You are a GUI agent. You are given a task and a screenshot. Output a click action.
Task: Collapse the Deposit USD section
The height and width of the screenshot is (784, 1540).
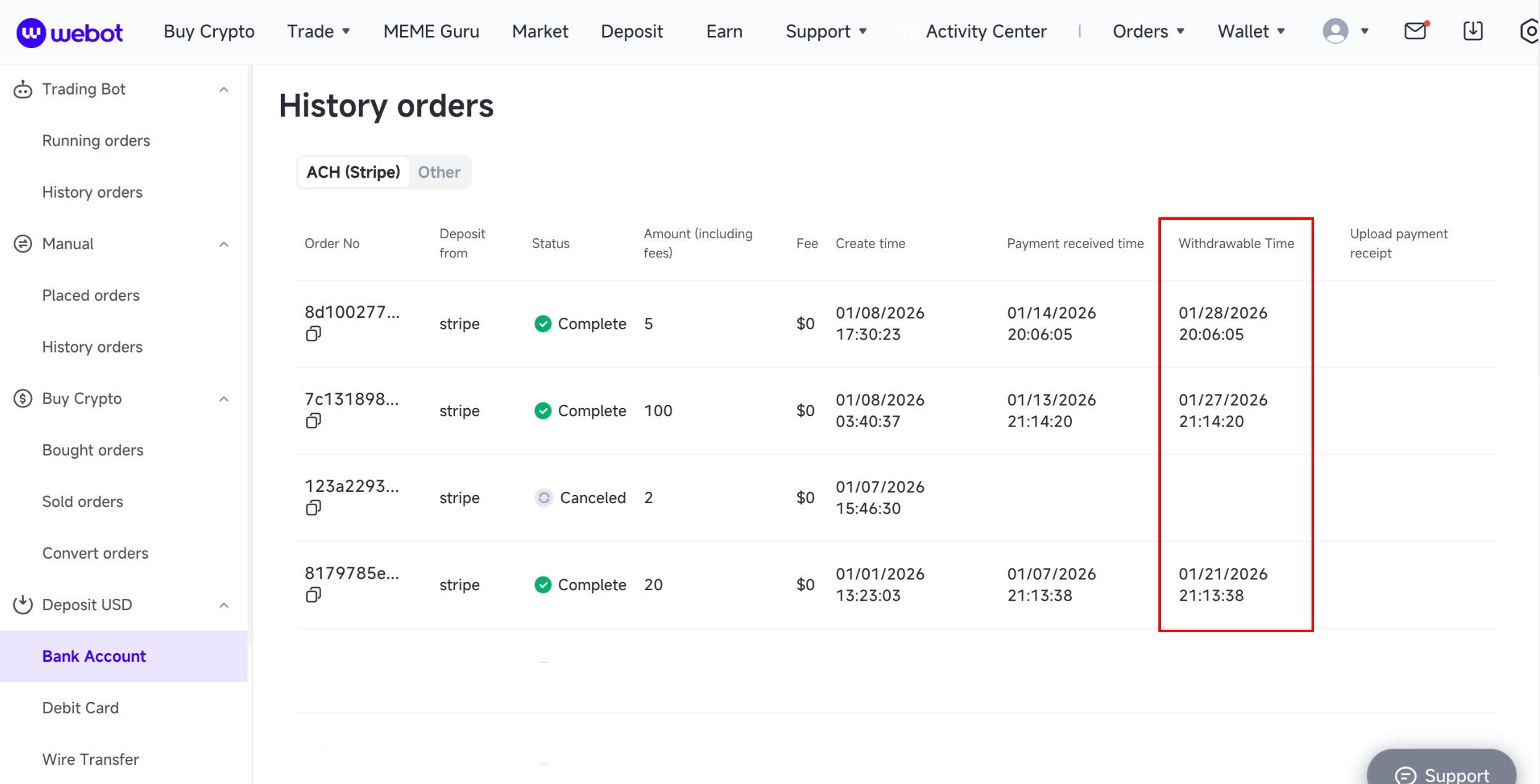click(224, 605)
